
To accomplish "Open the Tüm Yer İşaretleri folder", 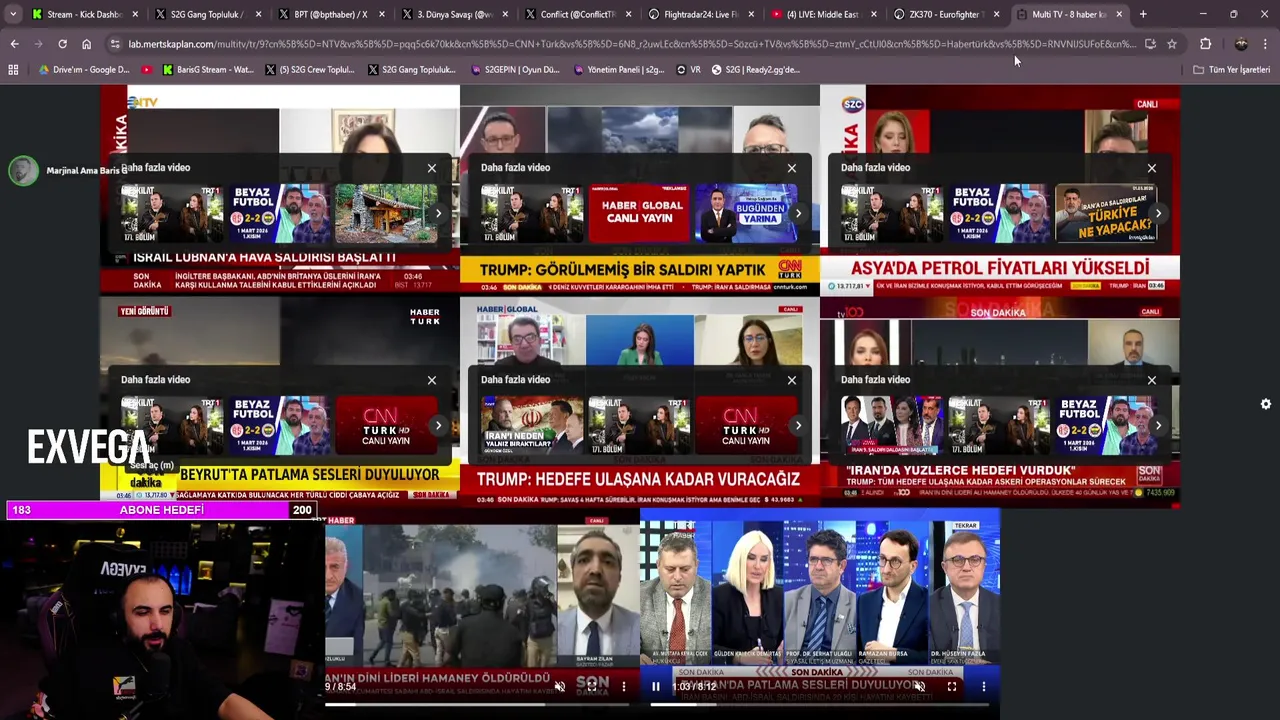I will tap(1232, 70).
